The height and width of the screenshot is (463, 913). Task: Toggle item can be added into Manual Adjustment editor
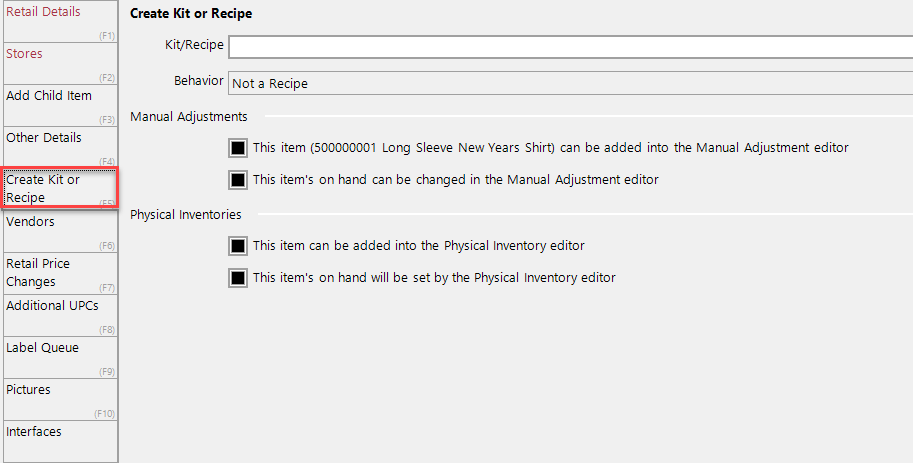pyautogui.click(x=238, y=148)
